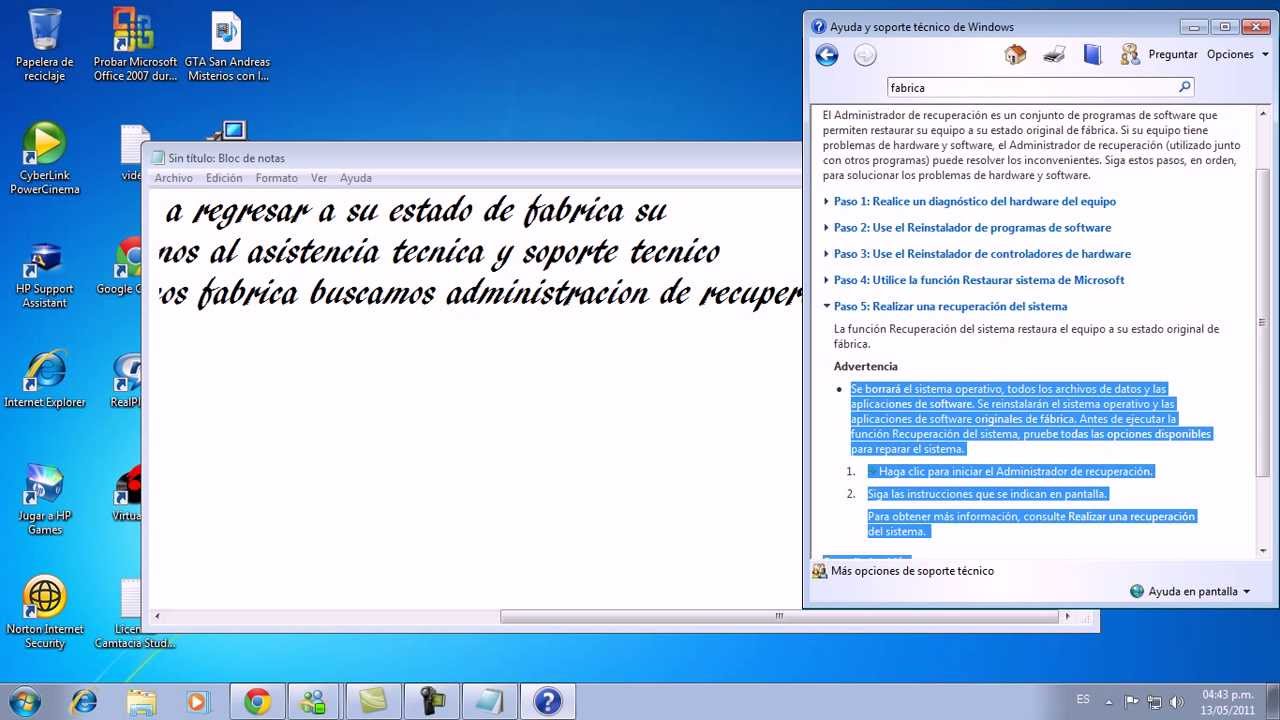Open volume speaker tray icon
The image size is (1280, 720).
[x=1177, y=702]
